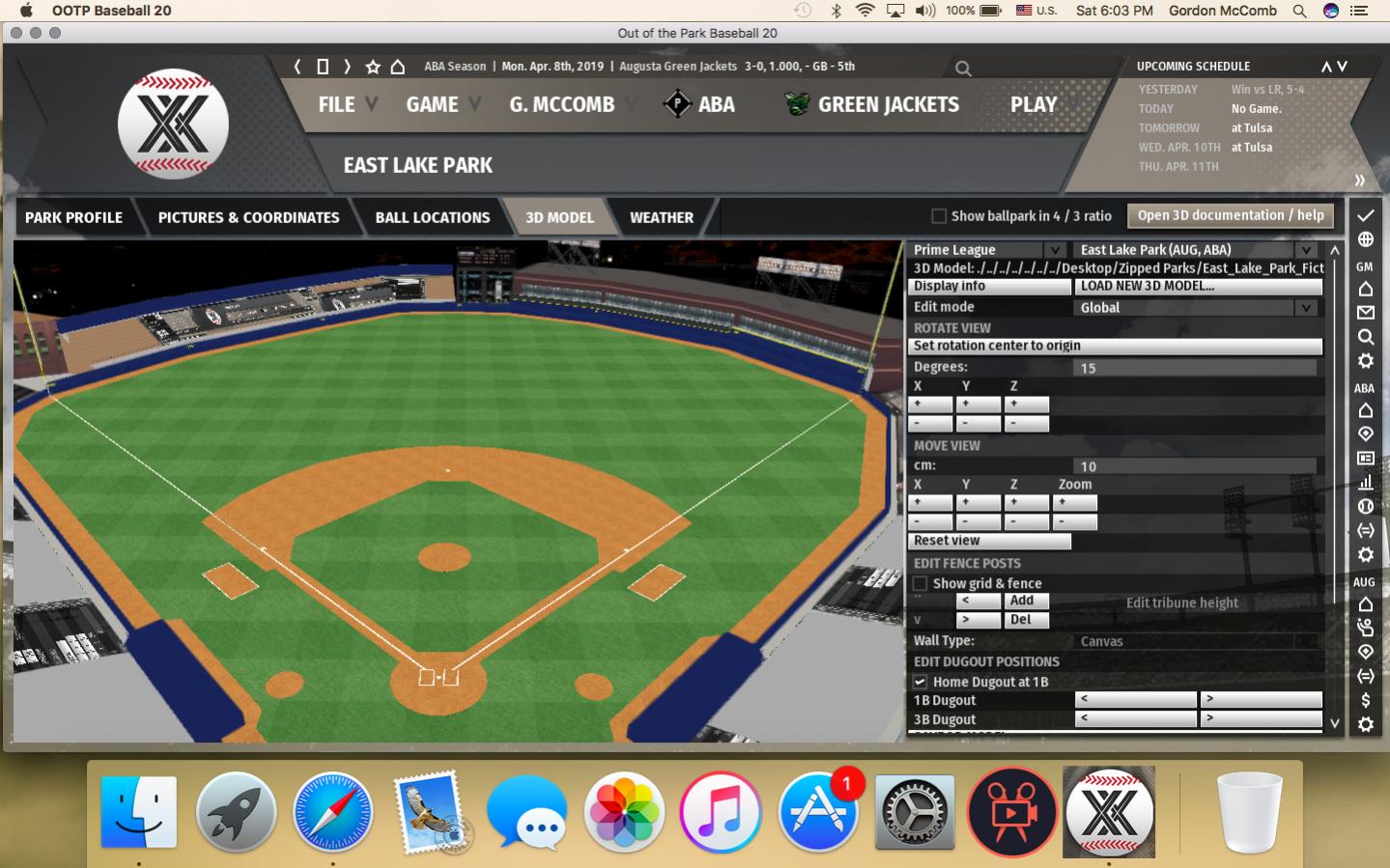The height and width of the screenshot is (868, 1390).
Task: Click the ABA transactions arrows icon
Action: pyautogui.click(x=1365, y=530)
